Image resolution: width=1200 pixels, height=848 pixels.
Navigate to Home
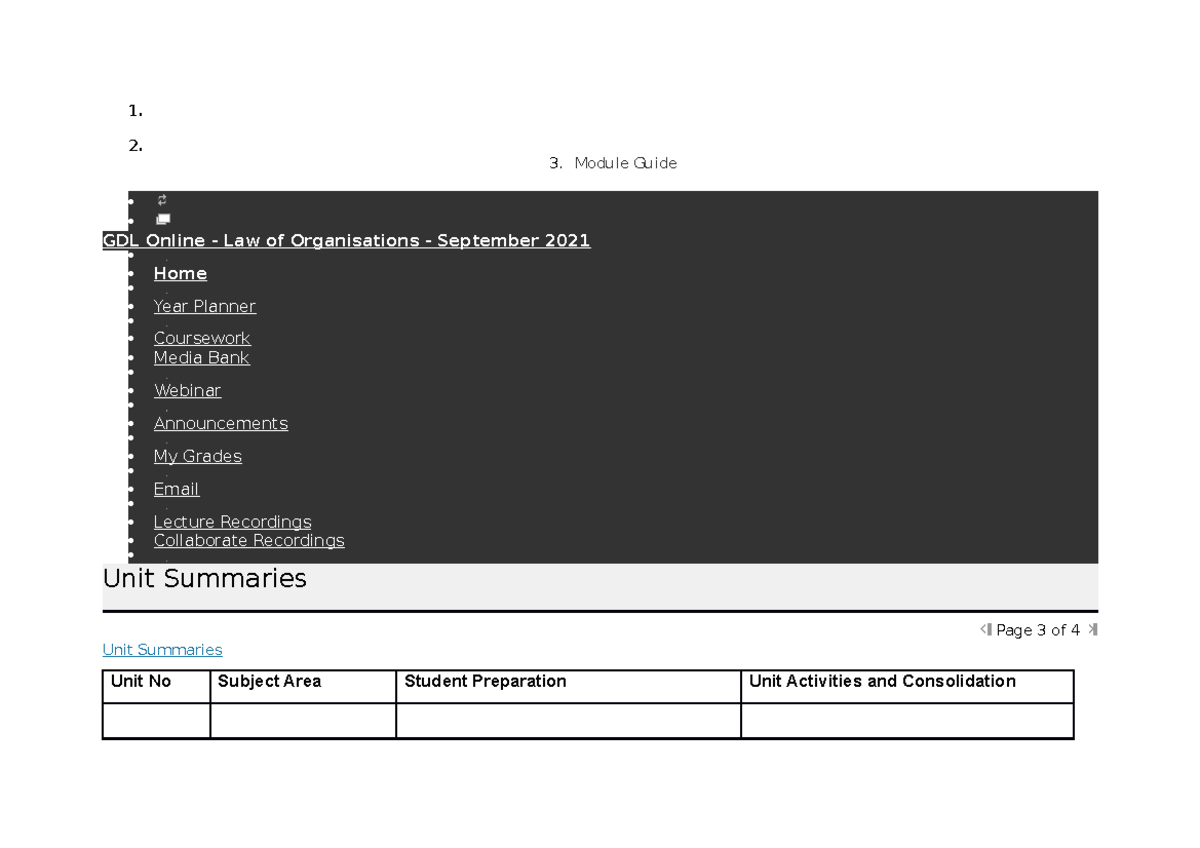tap(180, 273)
